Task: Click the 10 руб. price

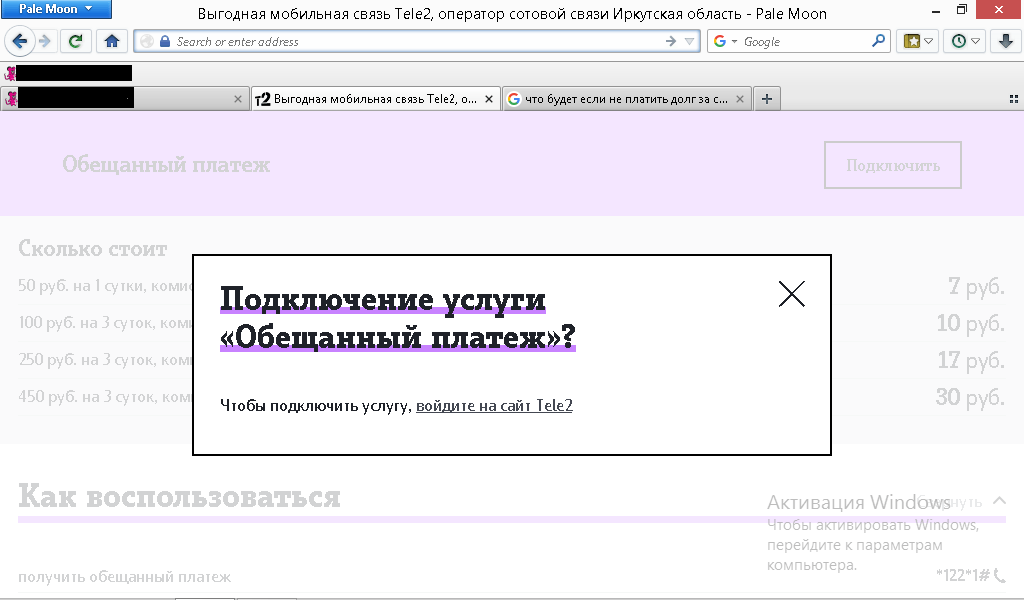Action: click(x=971, y=323)
